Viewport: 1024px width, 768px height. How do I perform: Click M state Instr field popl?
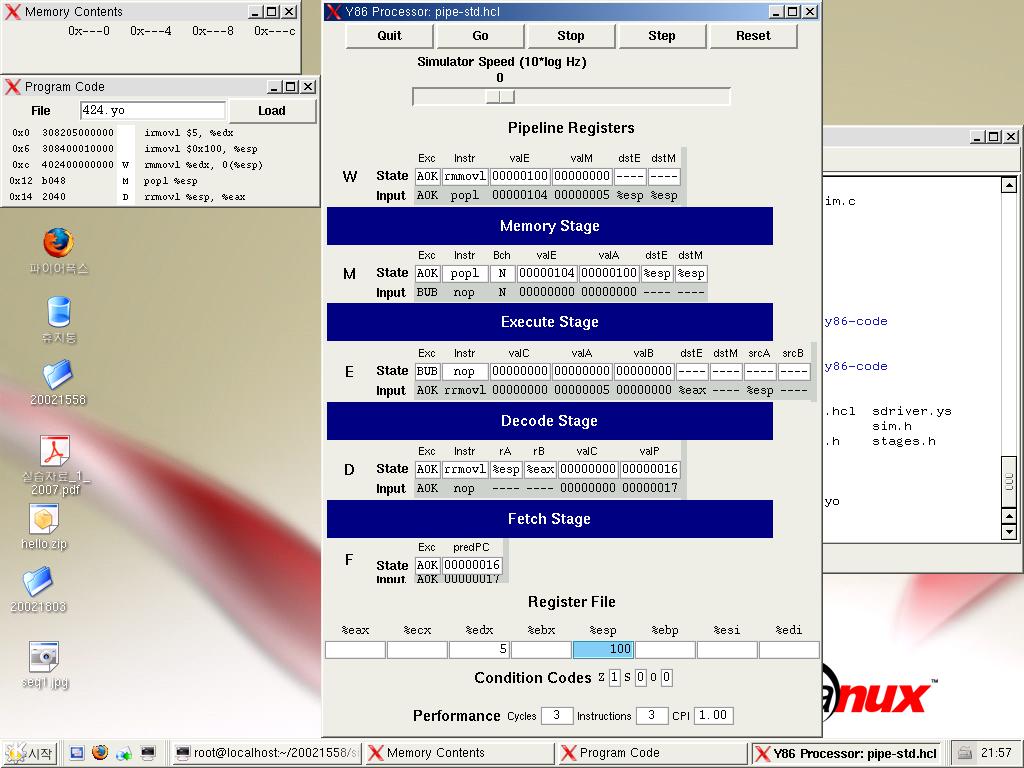(x=464, y=273)
